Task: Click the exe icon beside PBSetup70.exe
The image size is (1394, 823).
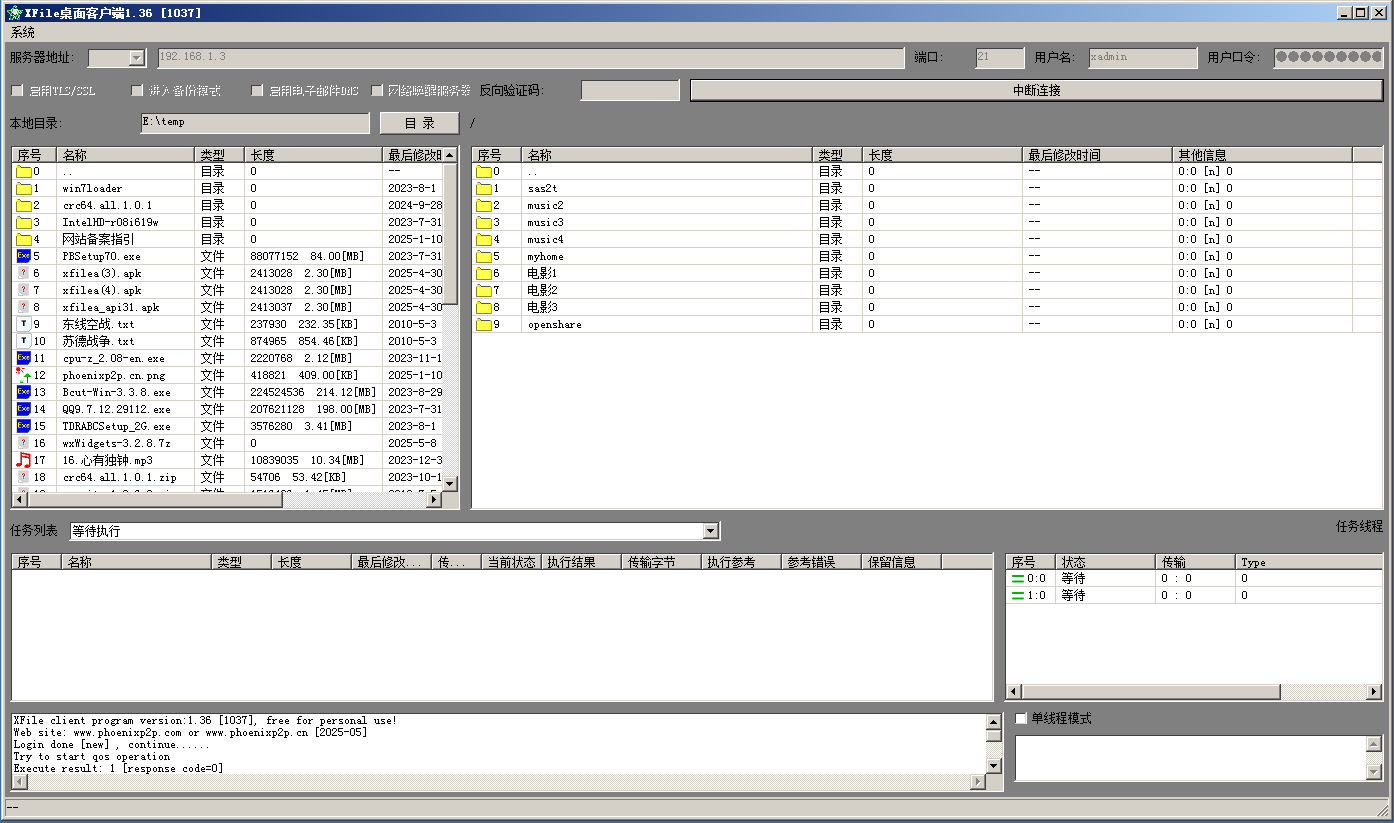Action: [x=24, y=256]
